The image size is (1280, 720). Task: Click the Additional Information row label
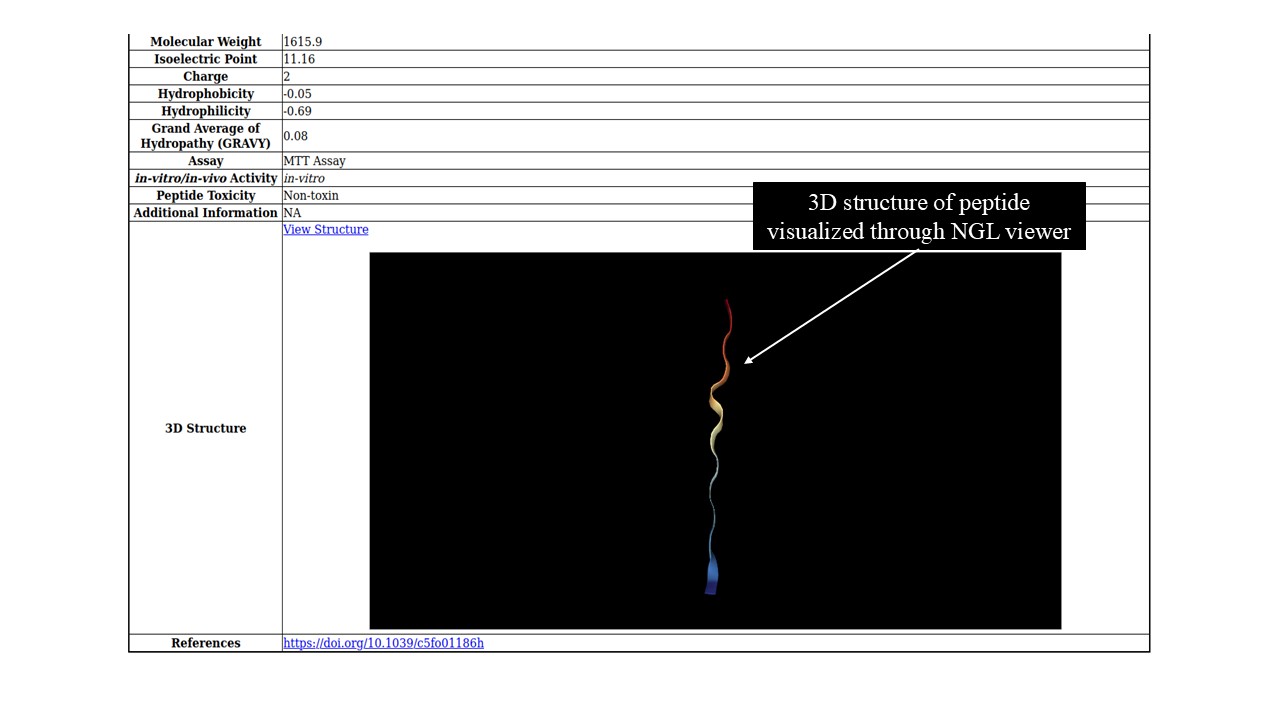[x=206, y=213]
